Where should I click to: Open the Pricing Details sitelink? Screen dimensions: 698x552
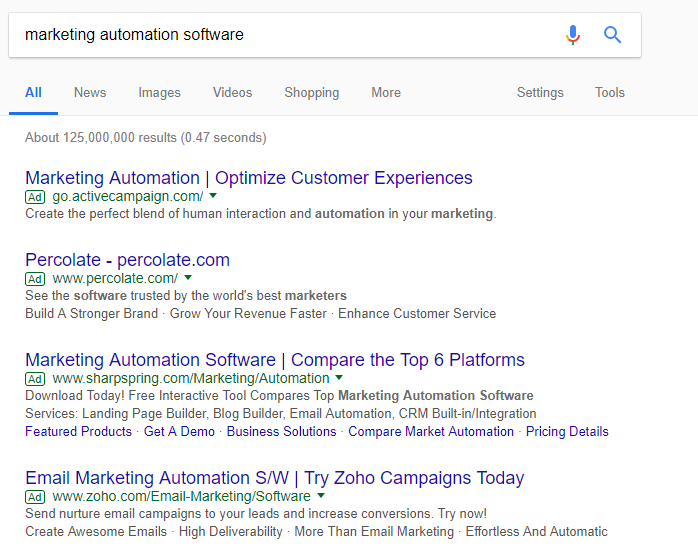click(x=567, y=431)
